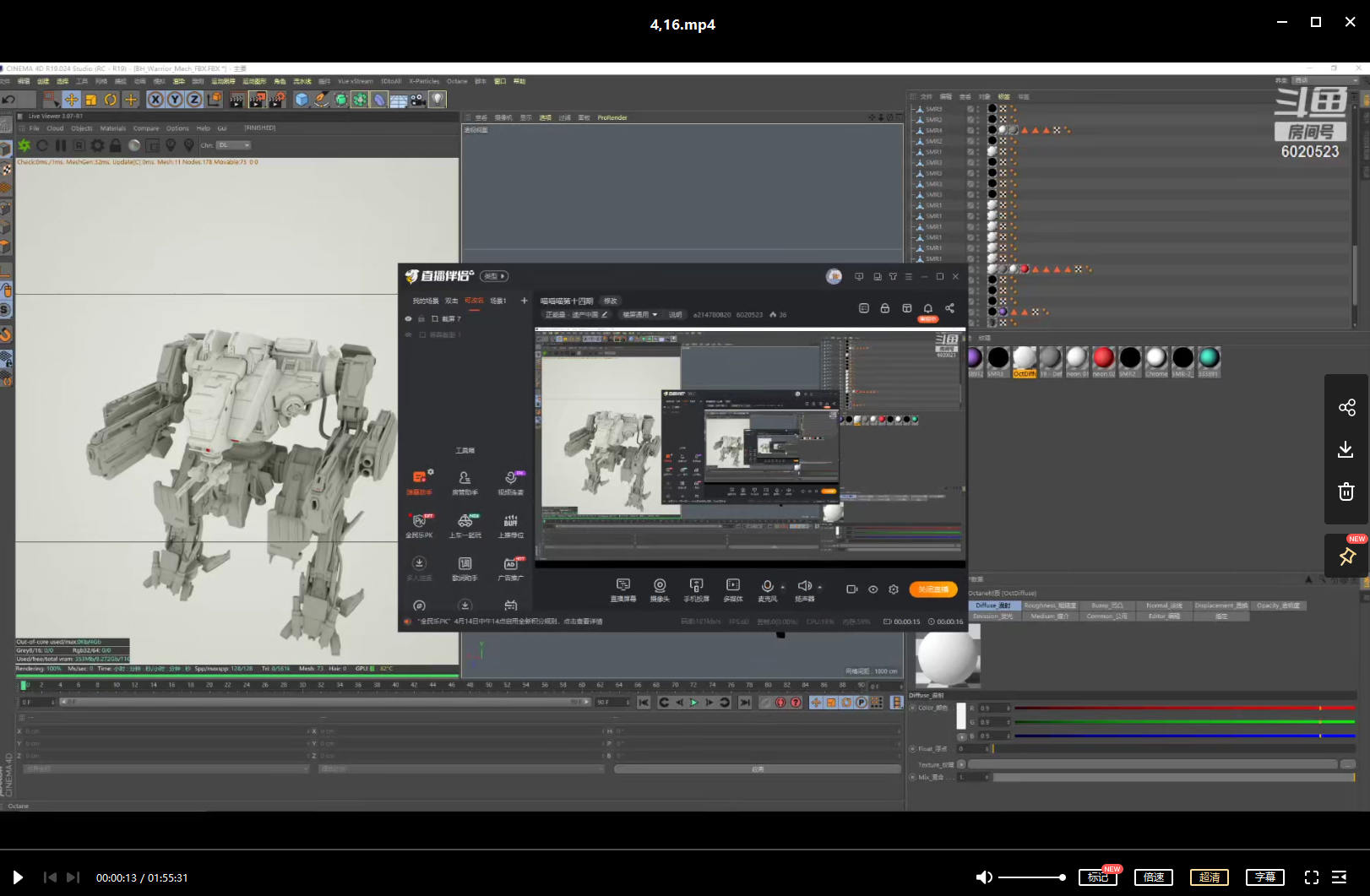The width and height of the screenshot is (1370, 896).
Task: Click the 标记 marker button
Action: point(1098,877)
